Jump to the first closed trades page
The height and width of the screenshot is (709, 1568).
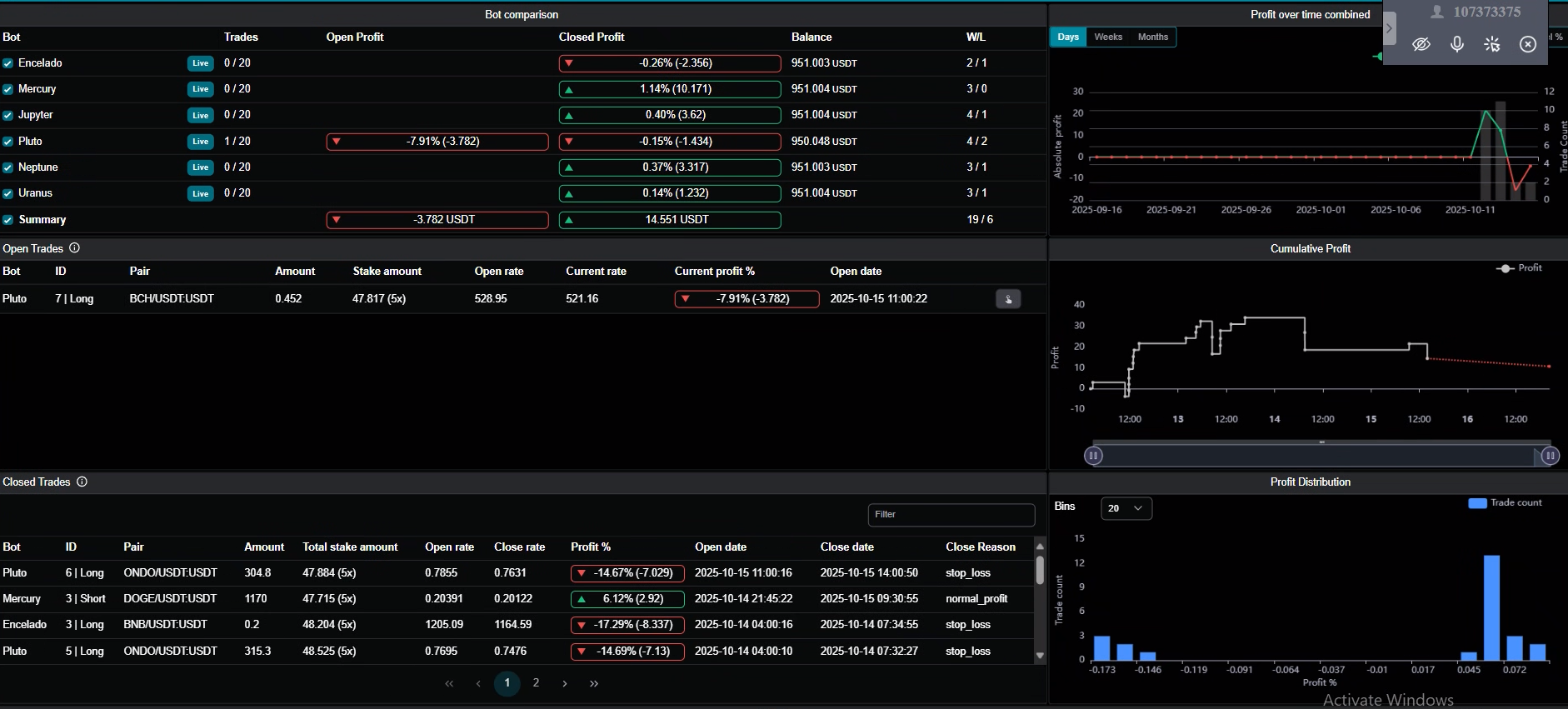point(449,683)
